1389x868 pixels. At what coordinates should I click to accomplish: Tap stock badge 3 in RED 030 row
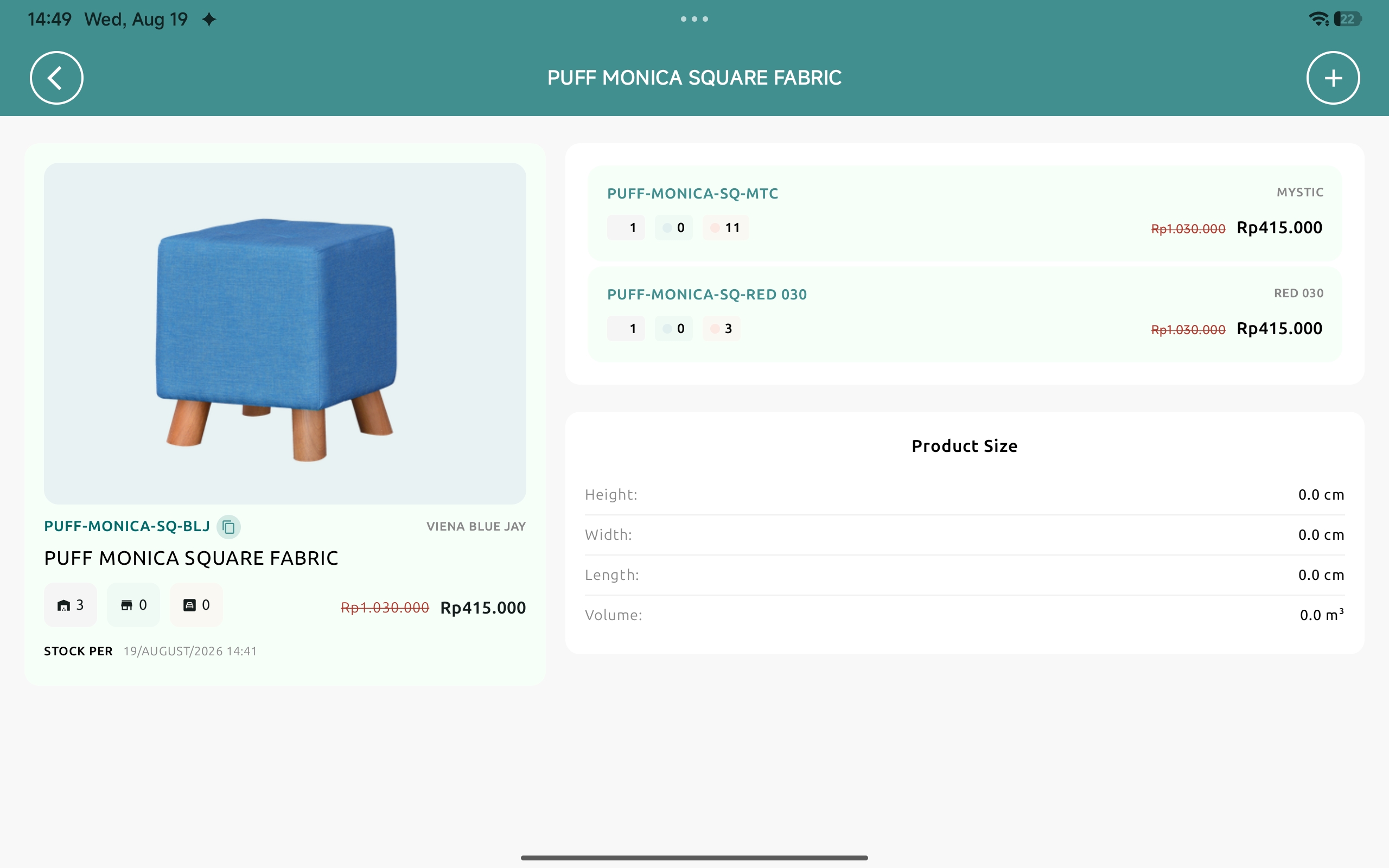[x=722, y=329]
